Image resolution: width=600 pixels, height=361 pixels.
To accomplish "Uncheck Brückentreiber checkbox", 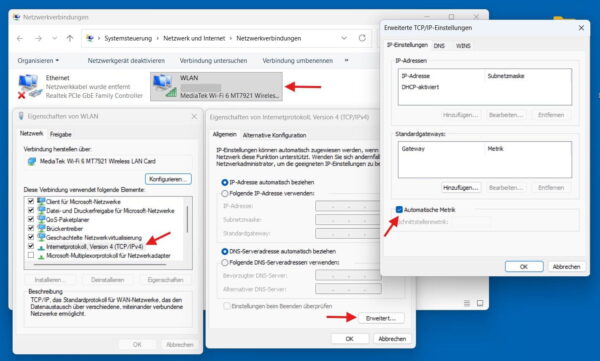I will [x=31, y=228].
